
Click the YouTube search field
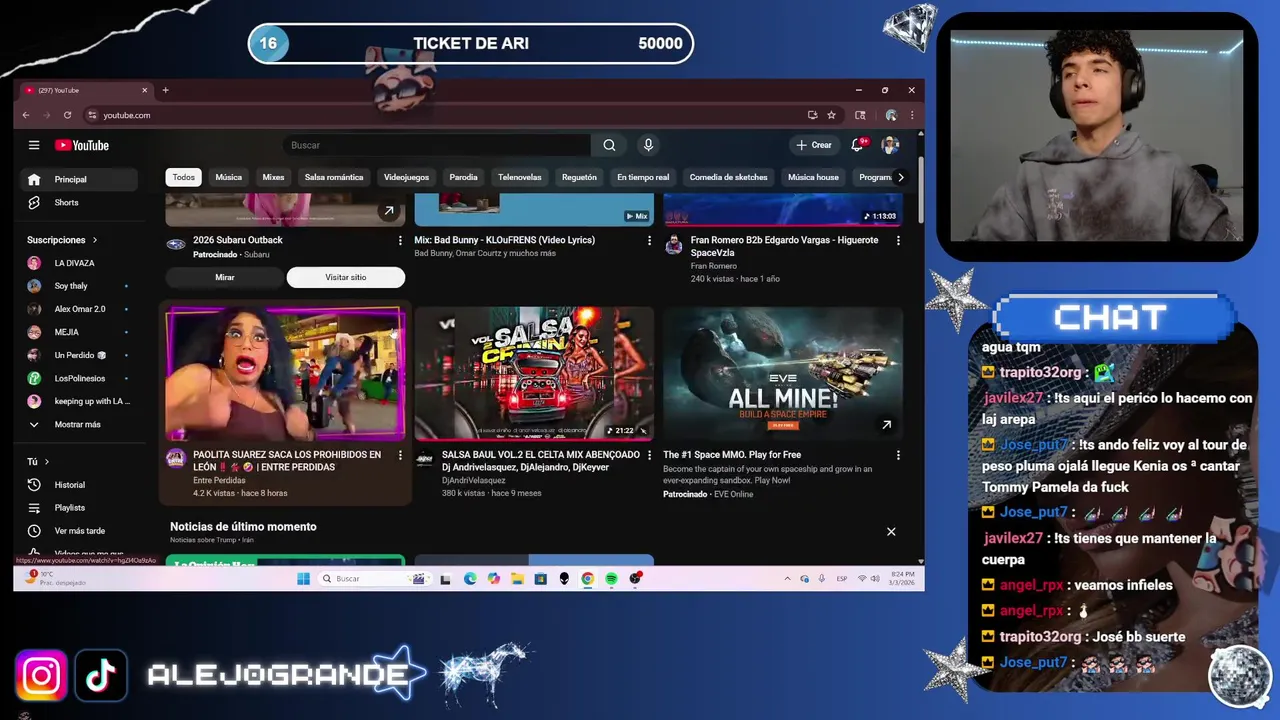coord(437,145)
